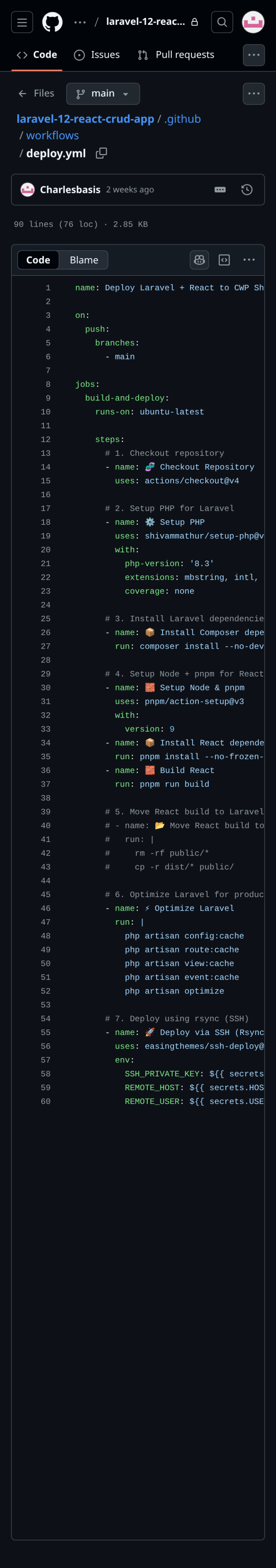Viewport: 276px width, 1568px height.
Task: Open the main branch selector
Action: pyautogui.click(x=103, y=93)
